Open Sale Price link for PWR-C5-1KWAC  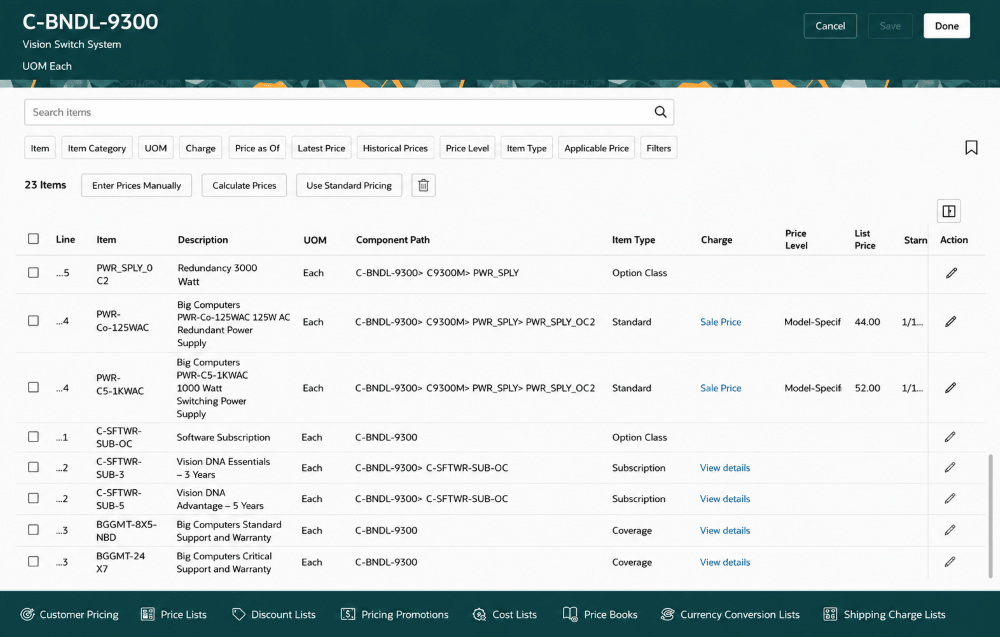[x=721, y=388]
